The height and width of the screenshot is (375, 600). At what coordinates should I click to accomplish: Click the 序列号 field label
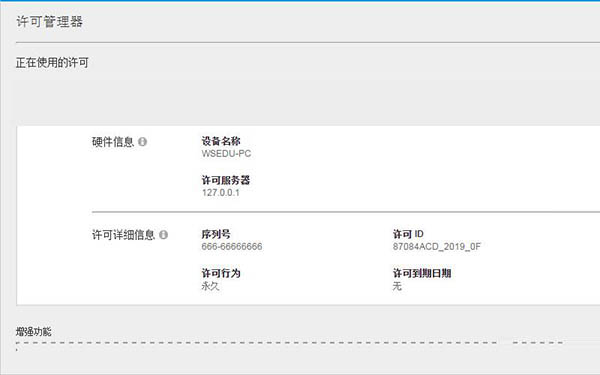coord(216,234)
